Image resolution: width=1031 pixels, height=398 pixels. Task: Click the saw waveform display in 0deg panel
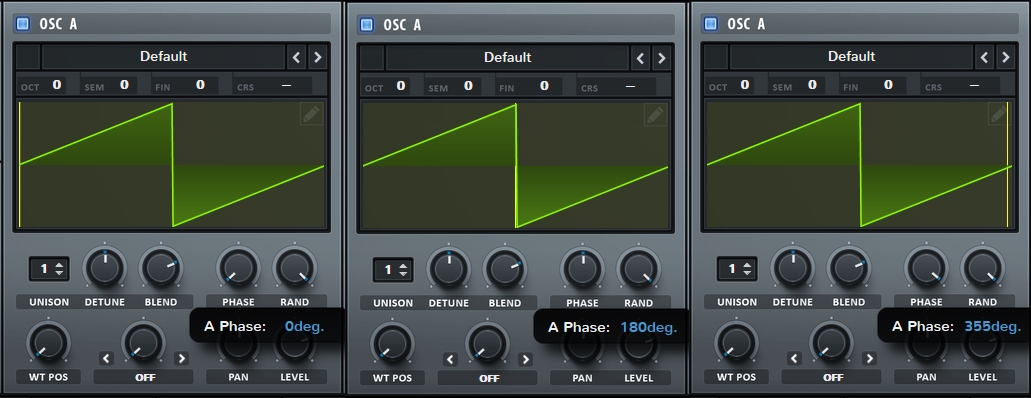pyautogui.click(x=172, y=164)
